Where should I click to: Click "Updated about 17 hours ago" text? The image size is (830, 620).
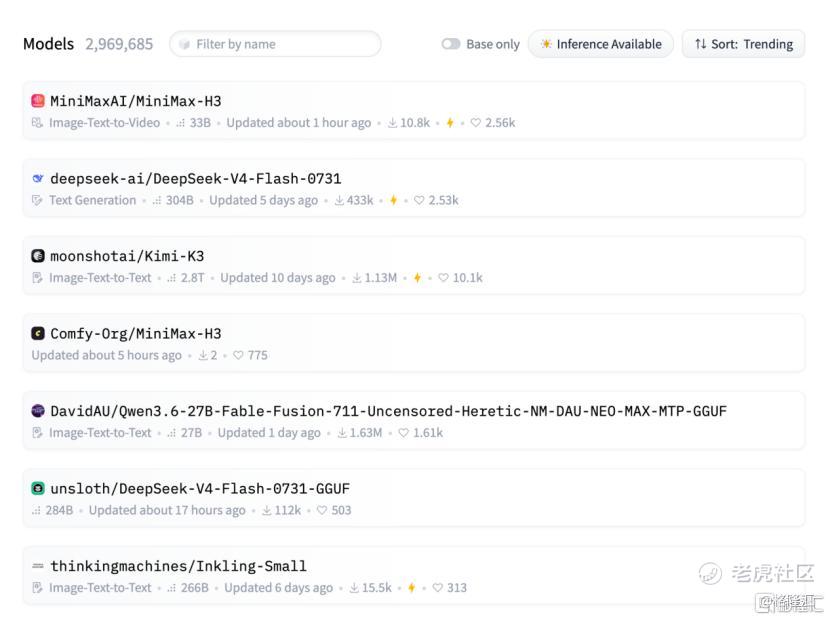coord(167,510)
